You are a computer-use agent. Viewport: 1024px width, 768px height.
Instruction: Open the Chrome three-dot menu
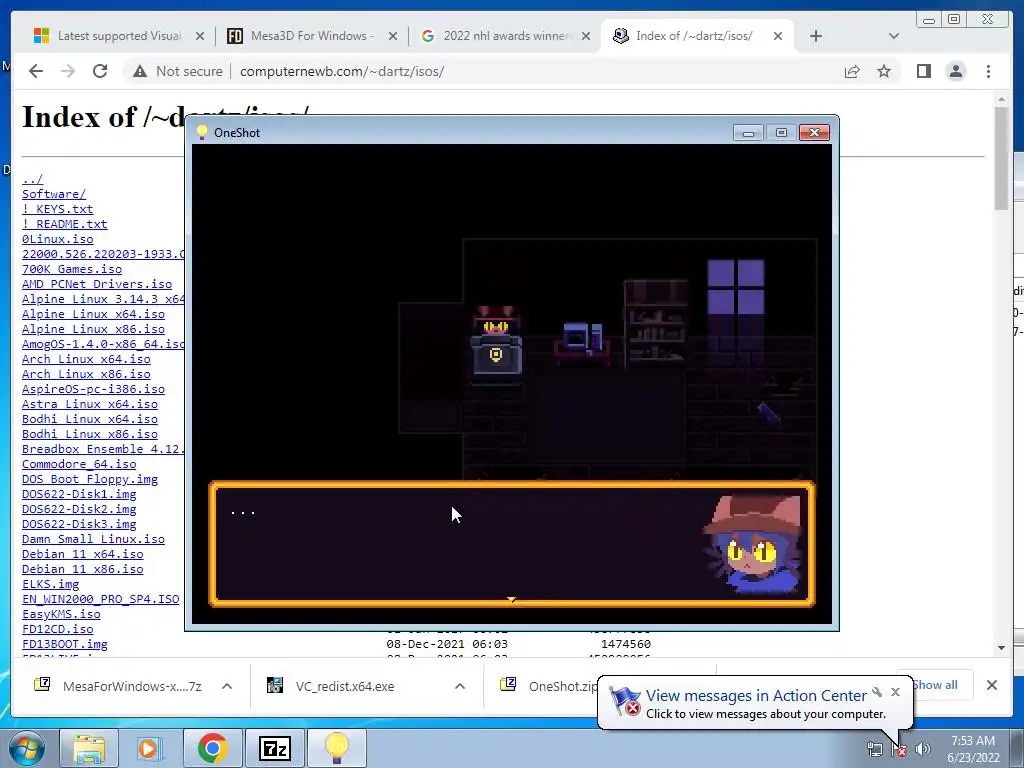pyautogui.click(x=988, y=71)
